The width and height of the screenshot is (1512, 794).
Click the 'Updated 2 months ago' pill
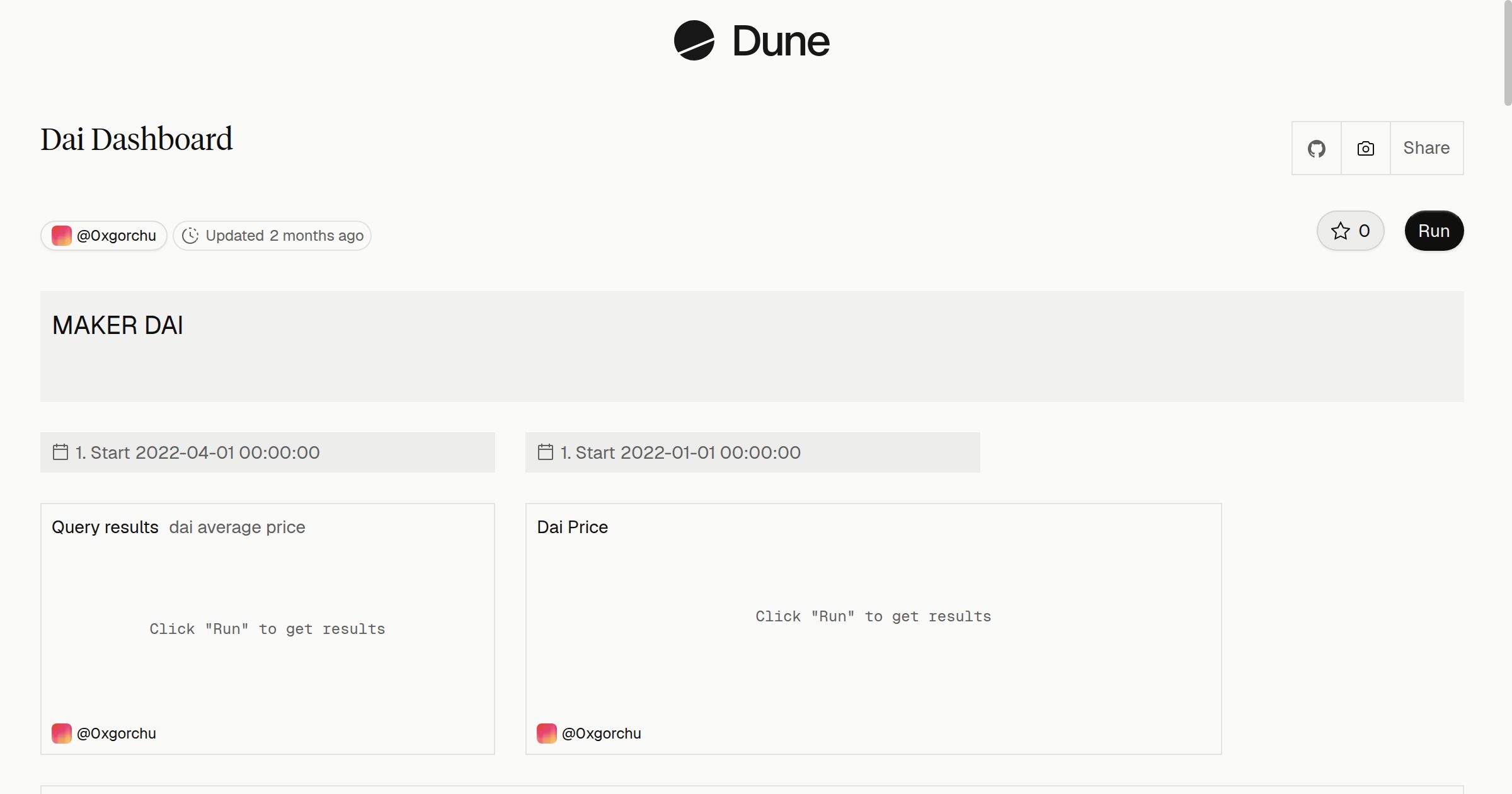272,236
